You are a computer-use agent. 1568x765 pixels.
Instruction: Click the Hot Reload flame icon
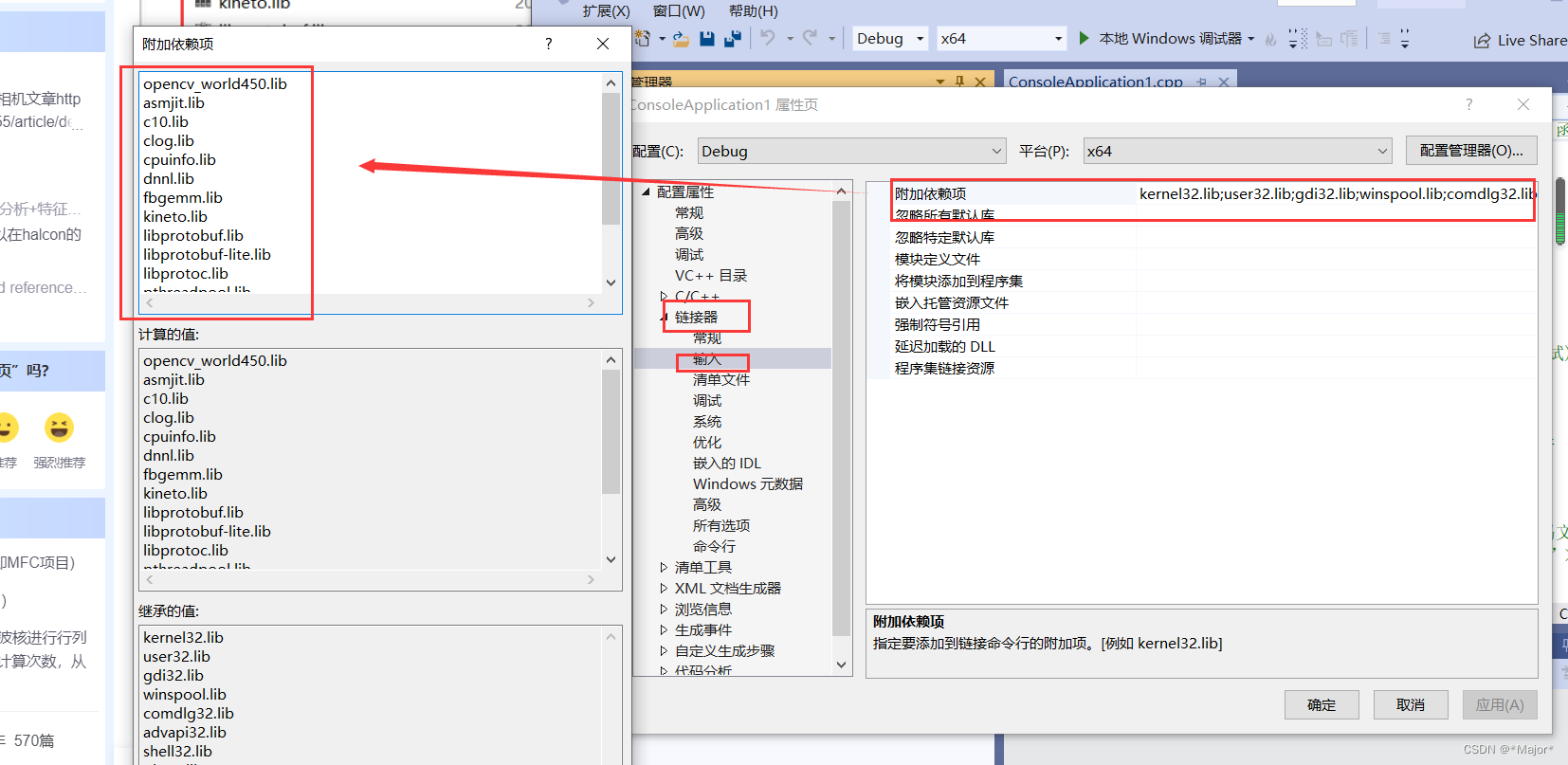1270,39
